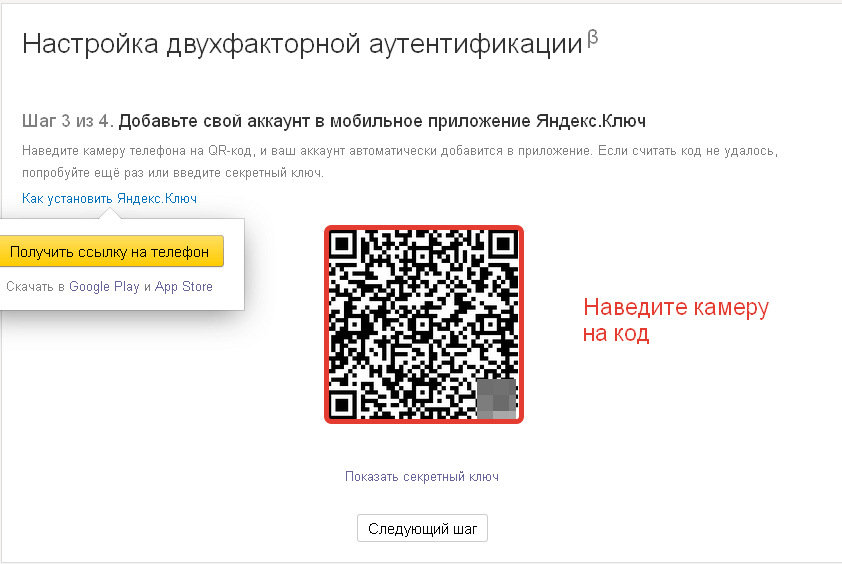Viewport: 842px width, 564px height.
Task: Click the popup's pointer arrow under the link
Action: [x=110, y=213]
